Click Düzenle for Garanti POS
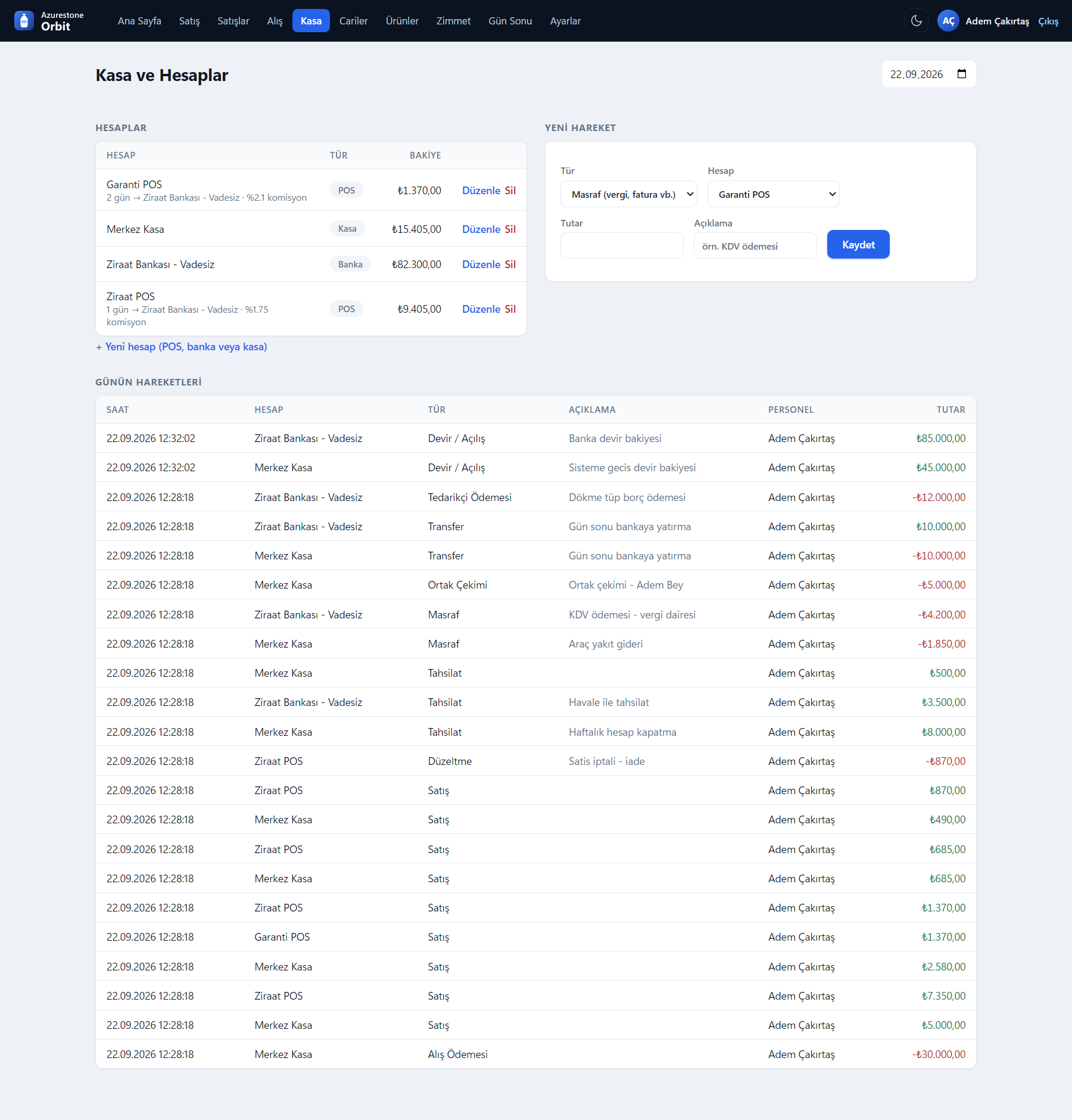This screenshot has width=1072, height=1120. (x=481, y=191)
